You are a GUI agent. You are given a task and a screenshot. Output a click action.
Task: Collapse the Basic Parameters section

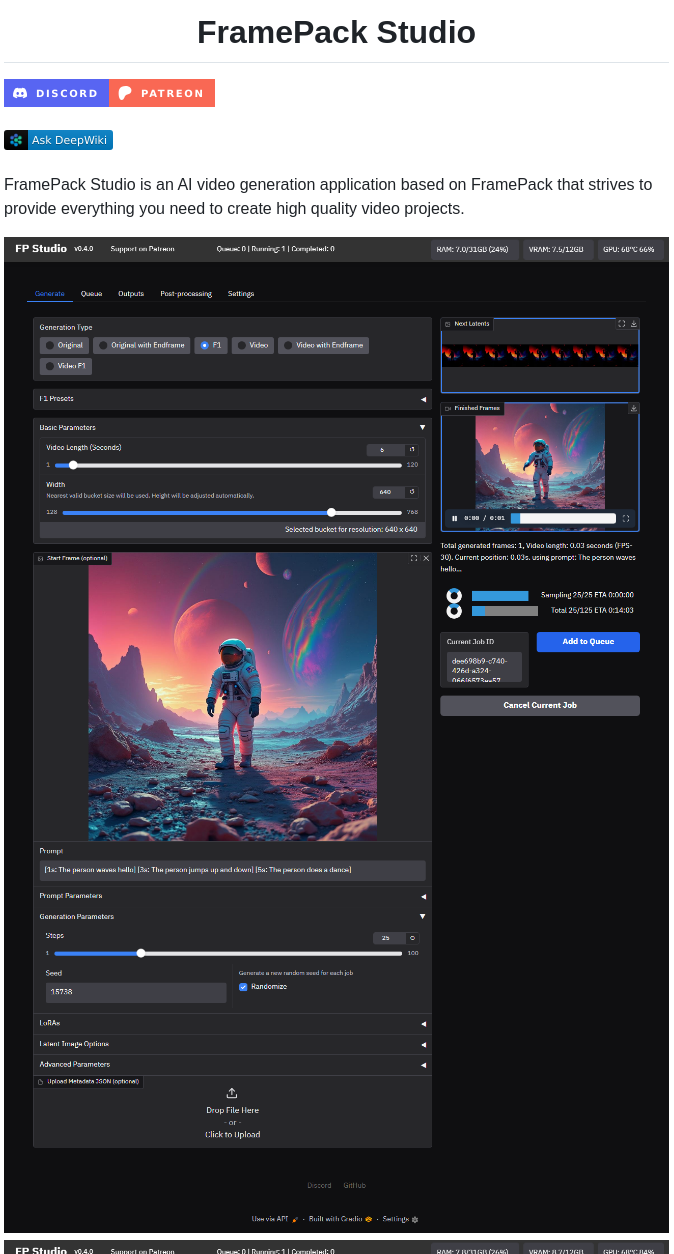(x=232, y=427)
